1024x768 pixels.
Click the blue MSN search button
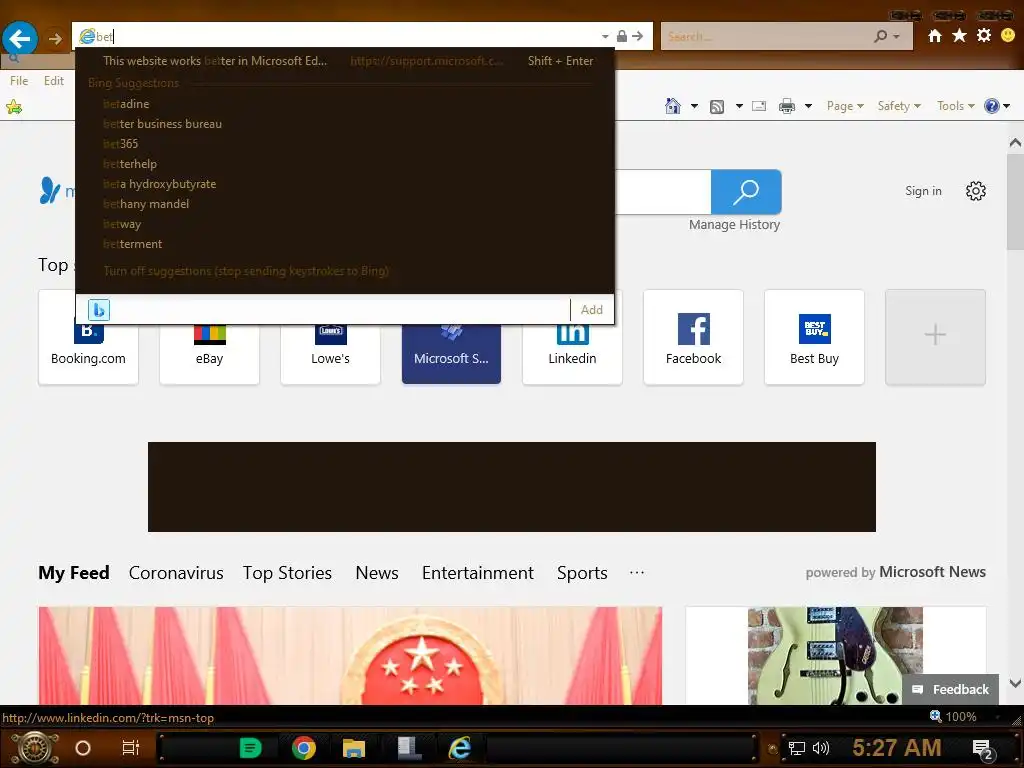[x=746, y=191]
